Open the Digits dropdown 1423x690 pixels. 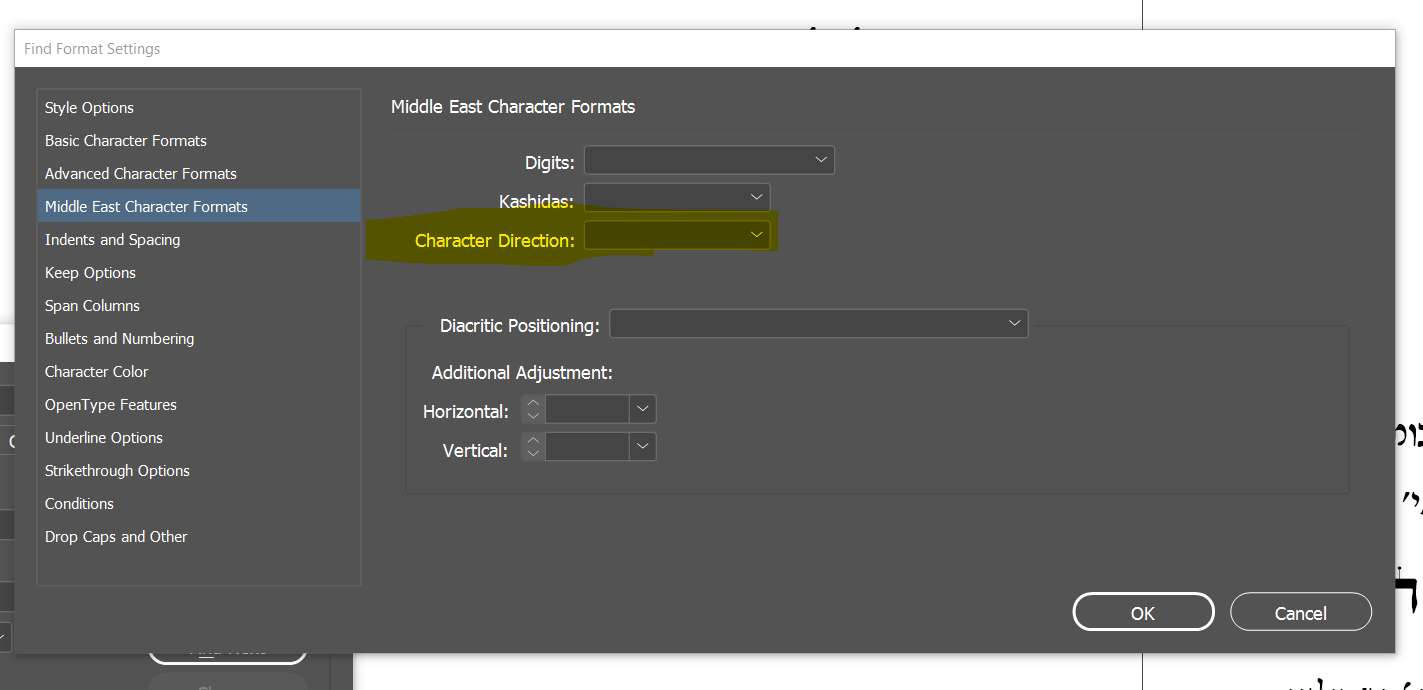(x=709, y=160)
